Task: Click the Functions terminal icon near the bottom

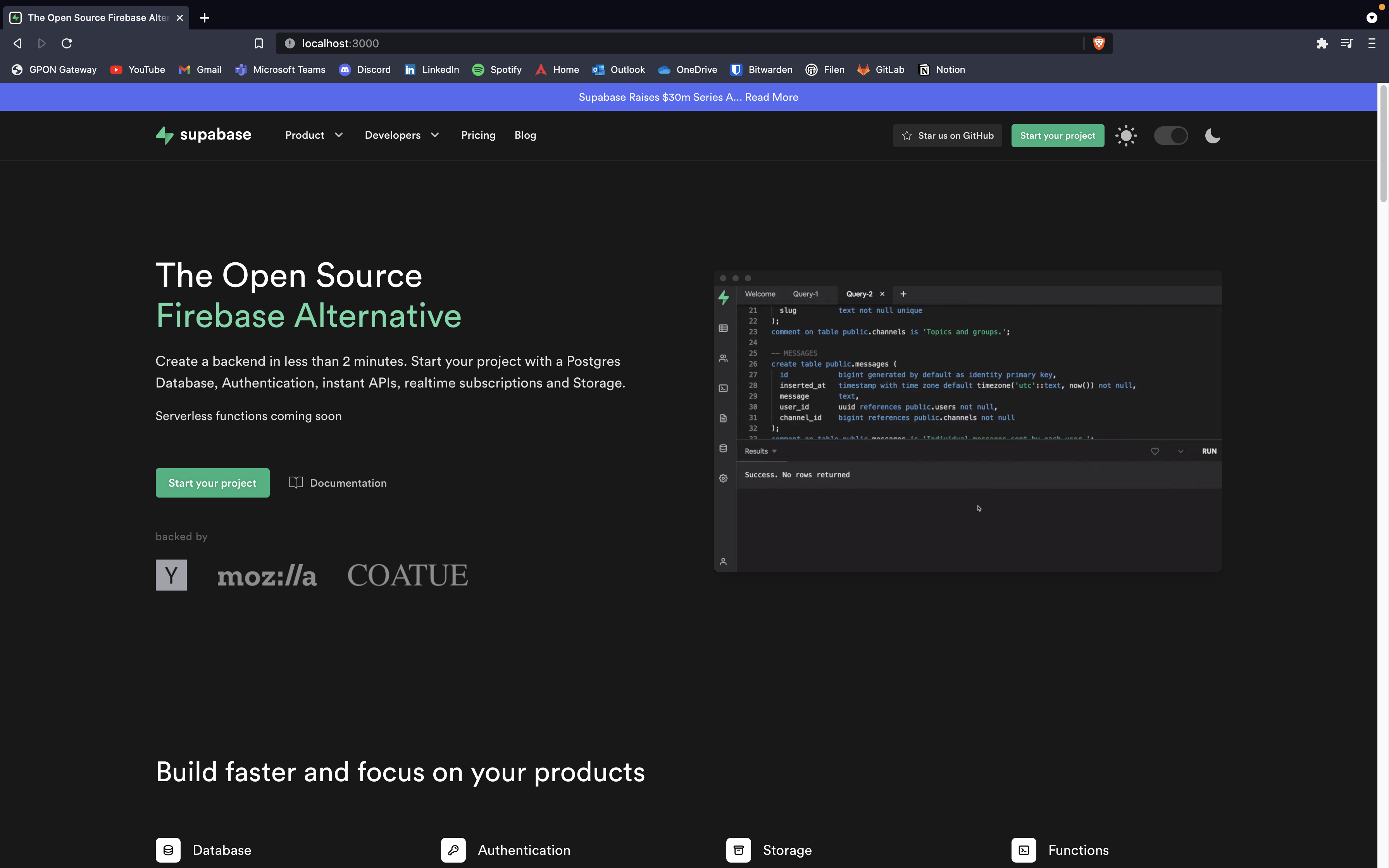Action: (1025, 850)
